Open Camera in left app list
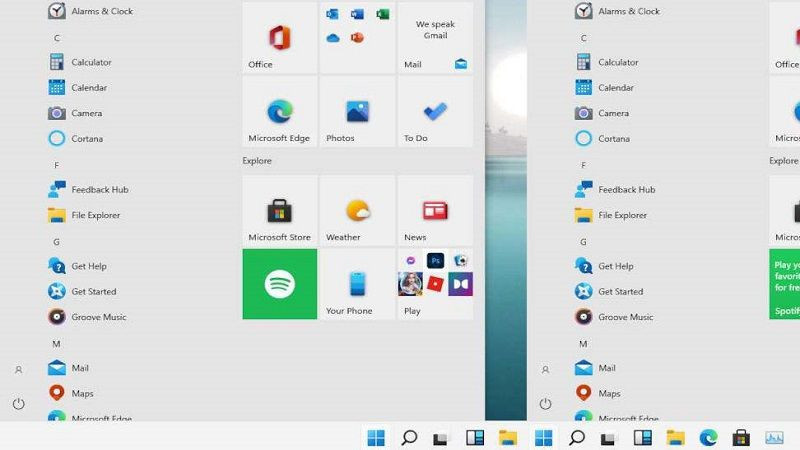This screenshot has height=450, width=800. pyautogui.click(x=75, y=113)
